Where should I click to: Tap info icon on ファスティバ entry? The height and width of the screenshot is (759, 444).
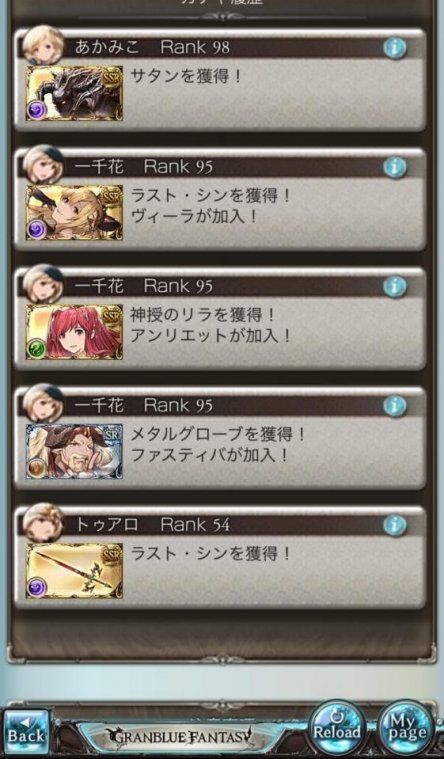(395, 406)
